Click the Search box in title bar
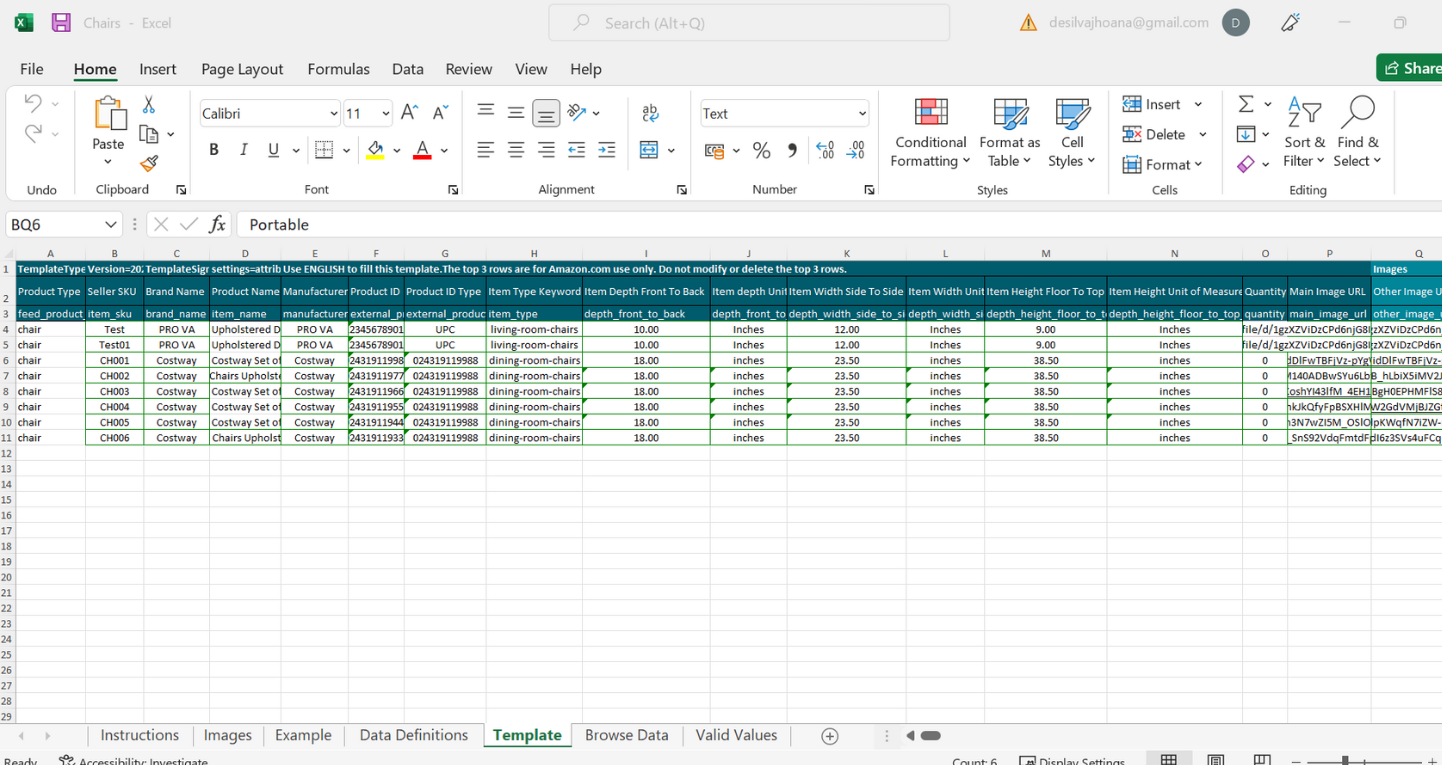1442x765 pixels. point(749,23)
